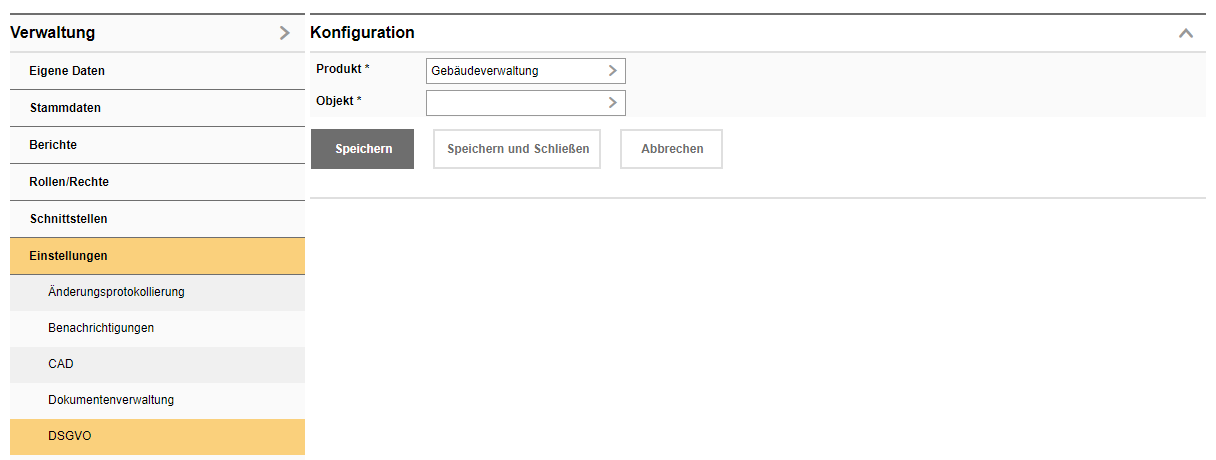Open Eigene Daten menu item
The height and width of the screenshot is (460, 1216).
click(67, 71)
